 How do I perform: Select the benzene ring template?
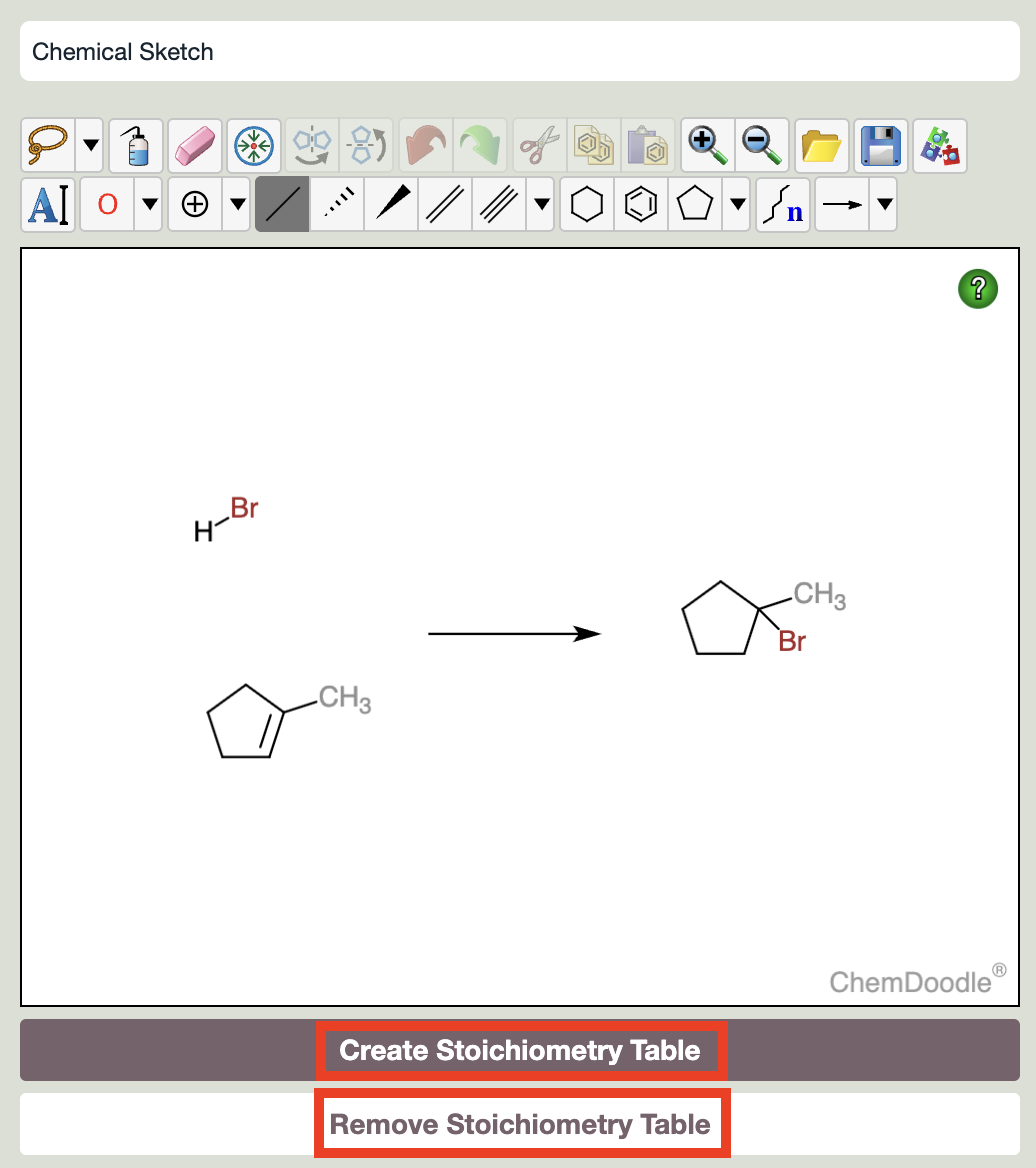point(640,204)
